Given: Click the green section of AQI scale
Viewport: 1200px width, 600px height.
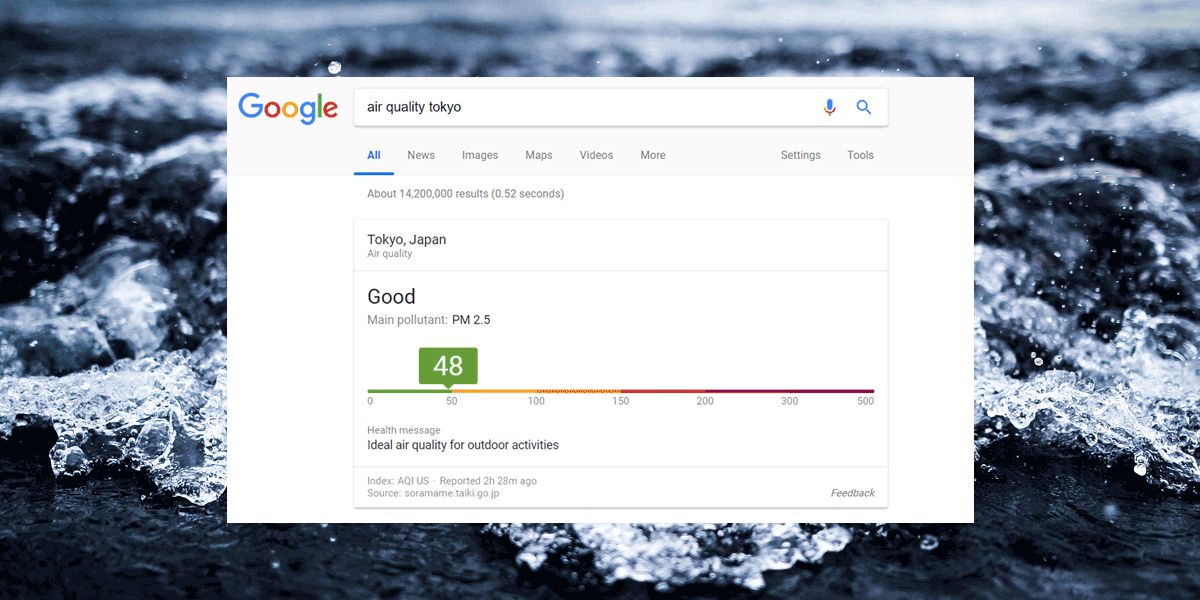Looking at the screenshot, I should click(409, 391).
